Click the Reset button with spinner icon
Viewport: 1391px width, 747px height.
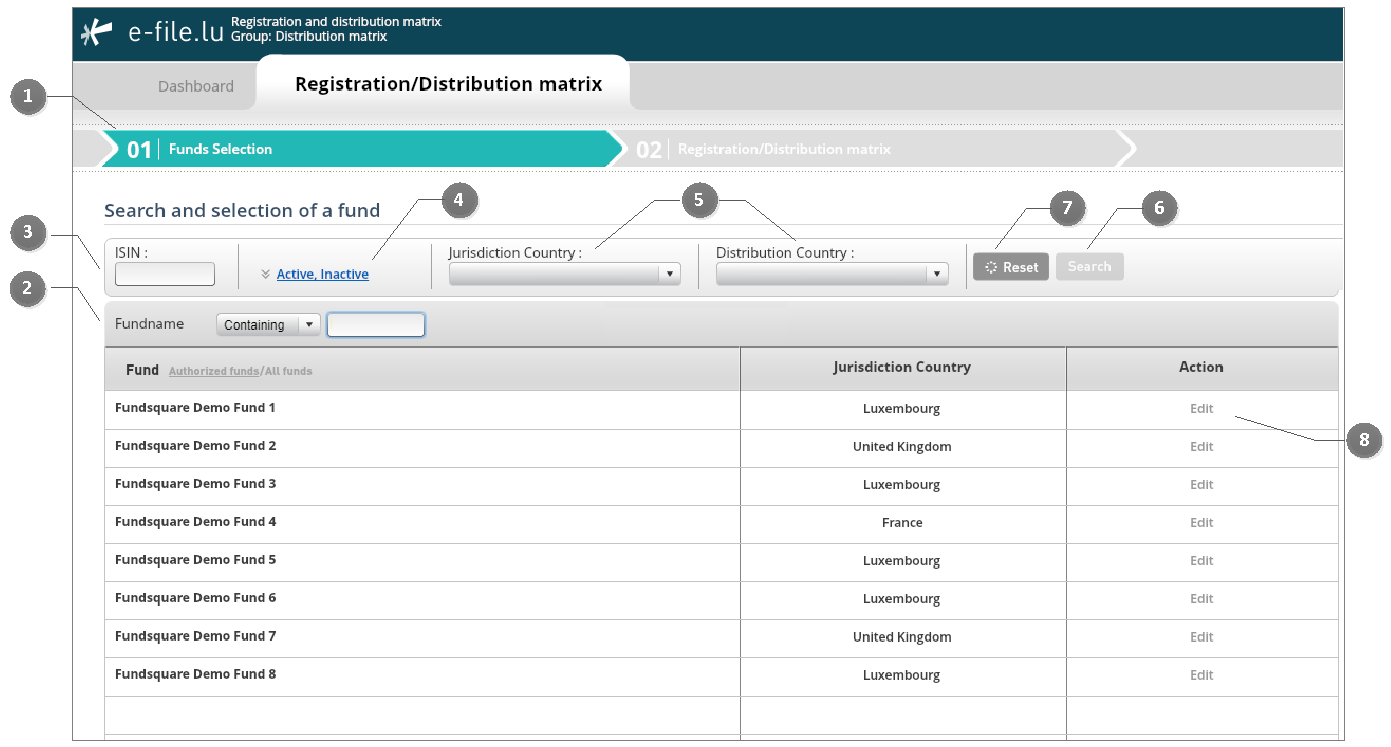pyautogui.click(x=1011, y=267)
